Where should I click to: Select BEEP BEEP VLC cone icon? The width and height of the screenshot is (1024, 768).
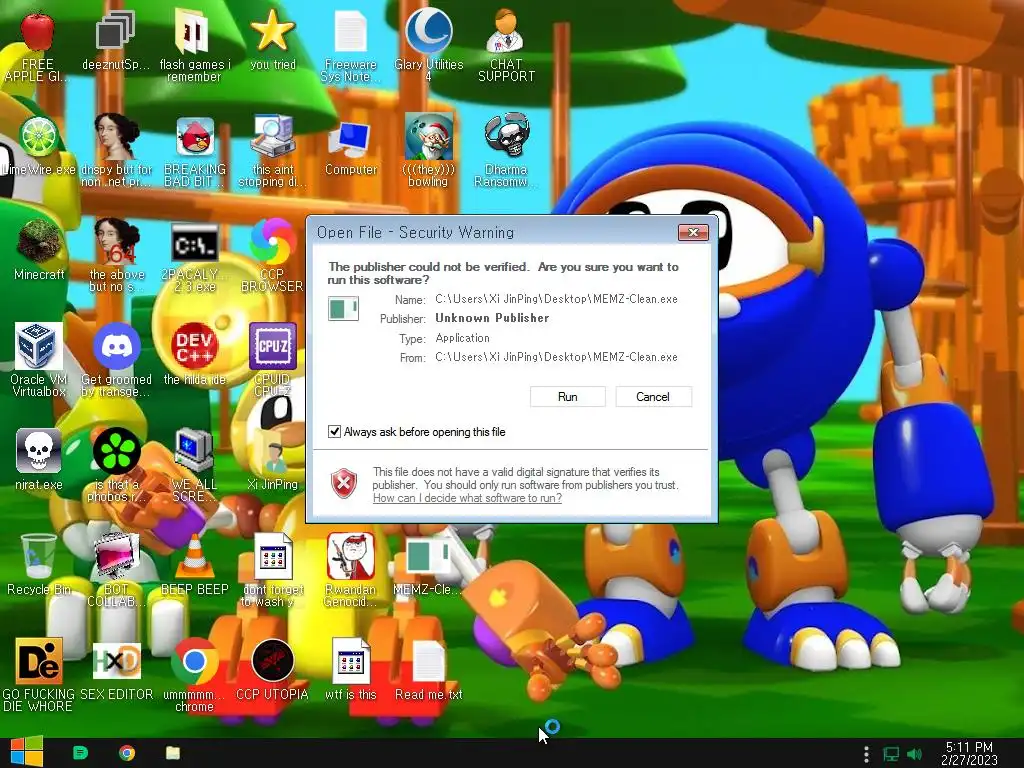[x=195, y=566]
